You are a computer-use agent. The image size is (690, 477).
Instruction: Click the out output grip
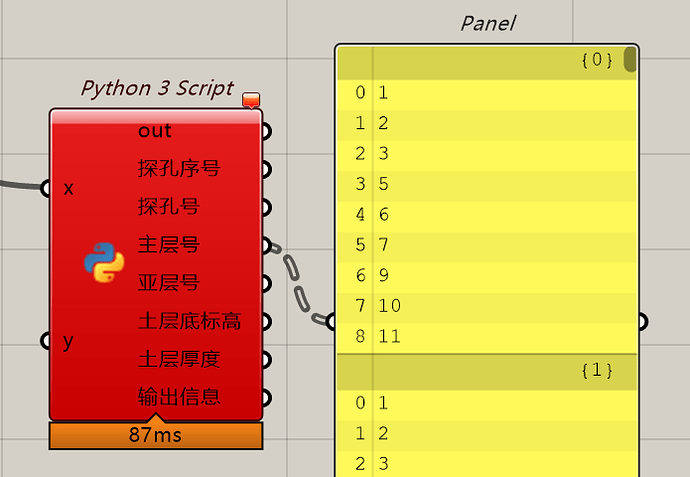tap(265, 131)
